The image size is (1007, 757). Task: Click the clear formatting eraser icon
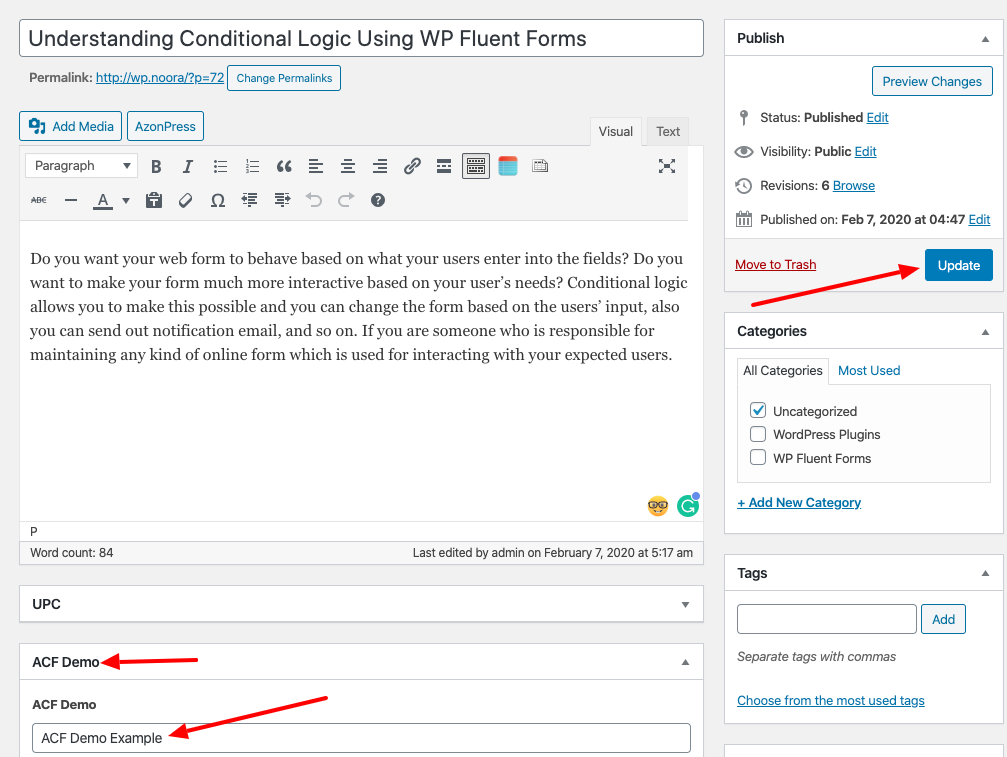point(185,200)
